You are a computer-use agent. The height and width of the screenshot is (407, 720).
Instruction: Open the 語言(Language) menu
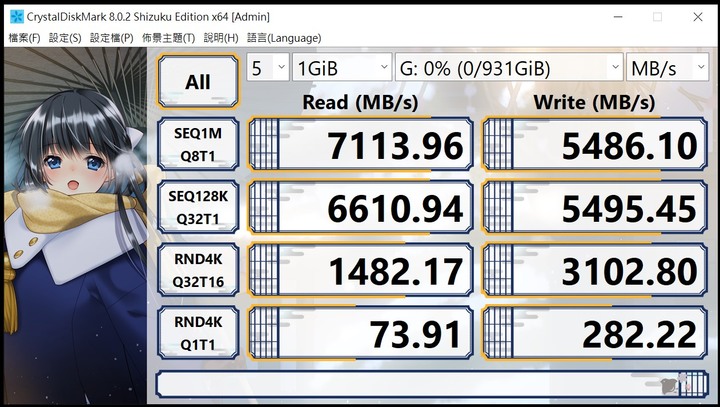tap(284, 38)
